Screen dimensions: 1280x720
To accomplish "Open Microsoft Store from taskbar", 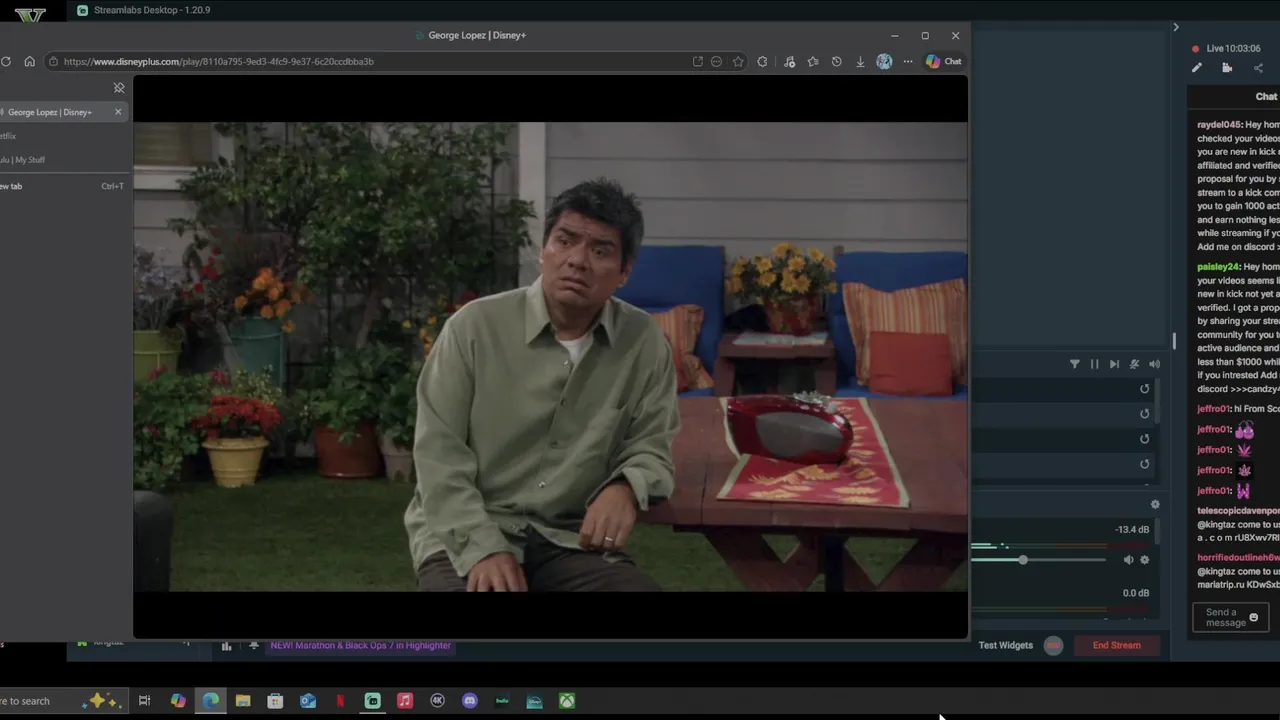I will coord(275,701).
